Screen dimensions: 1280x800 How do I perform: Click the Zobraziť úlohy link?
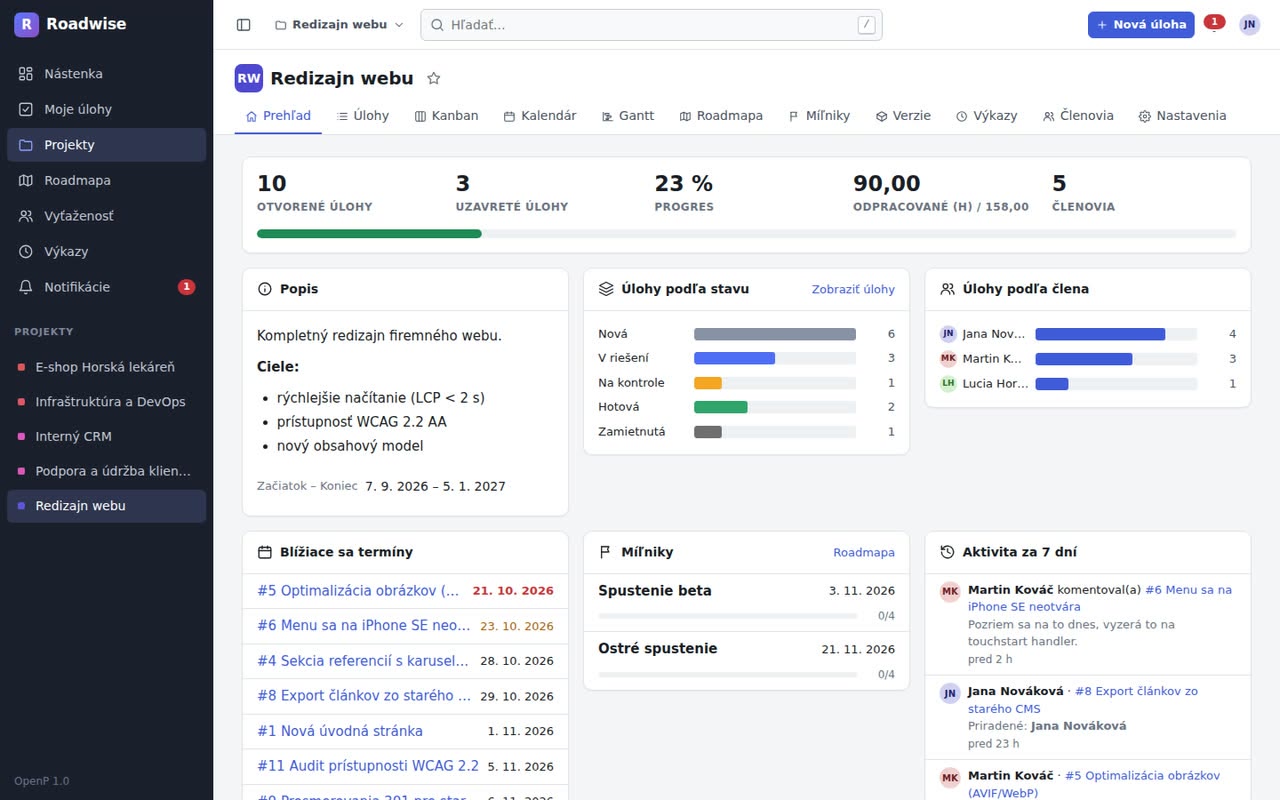853,289
